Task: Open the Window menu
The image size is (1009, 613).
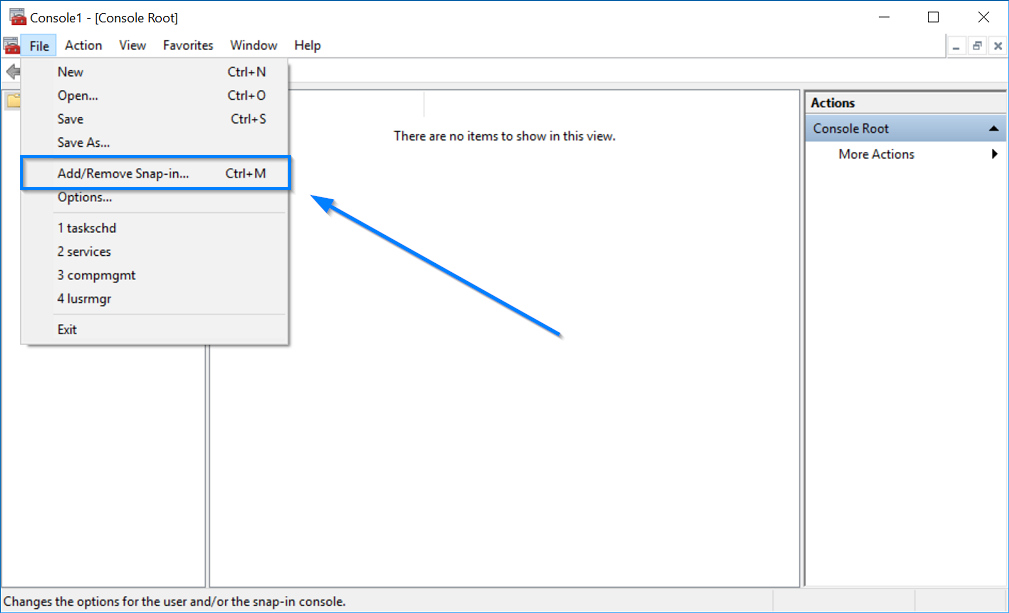Action: 254,46
